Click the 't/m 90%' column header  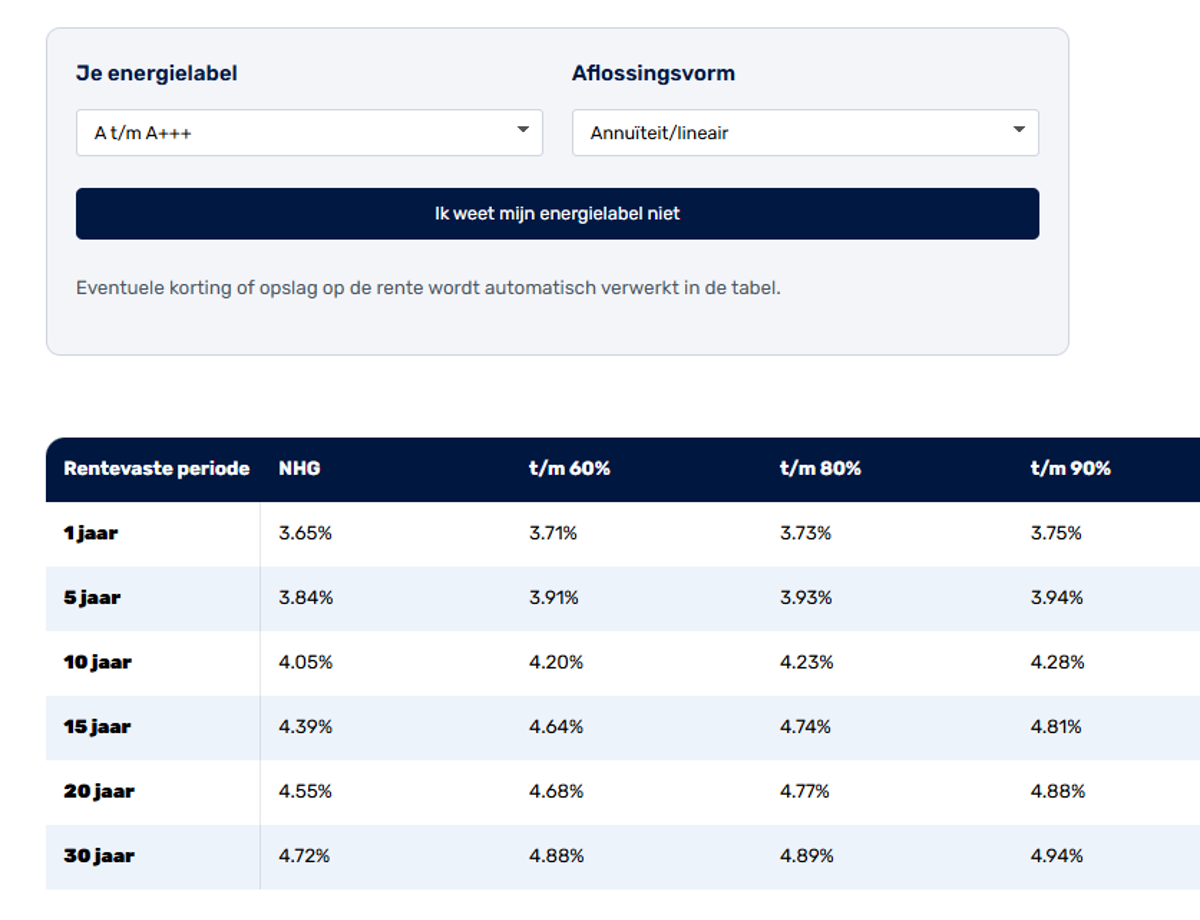(1070, 469)
